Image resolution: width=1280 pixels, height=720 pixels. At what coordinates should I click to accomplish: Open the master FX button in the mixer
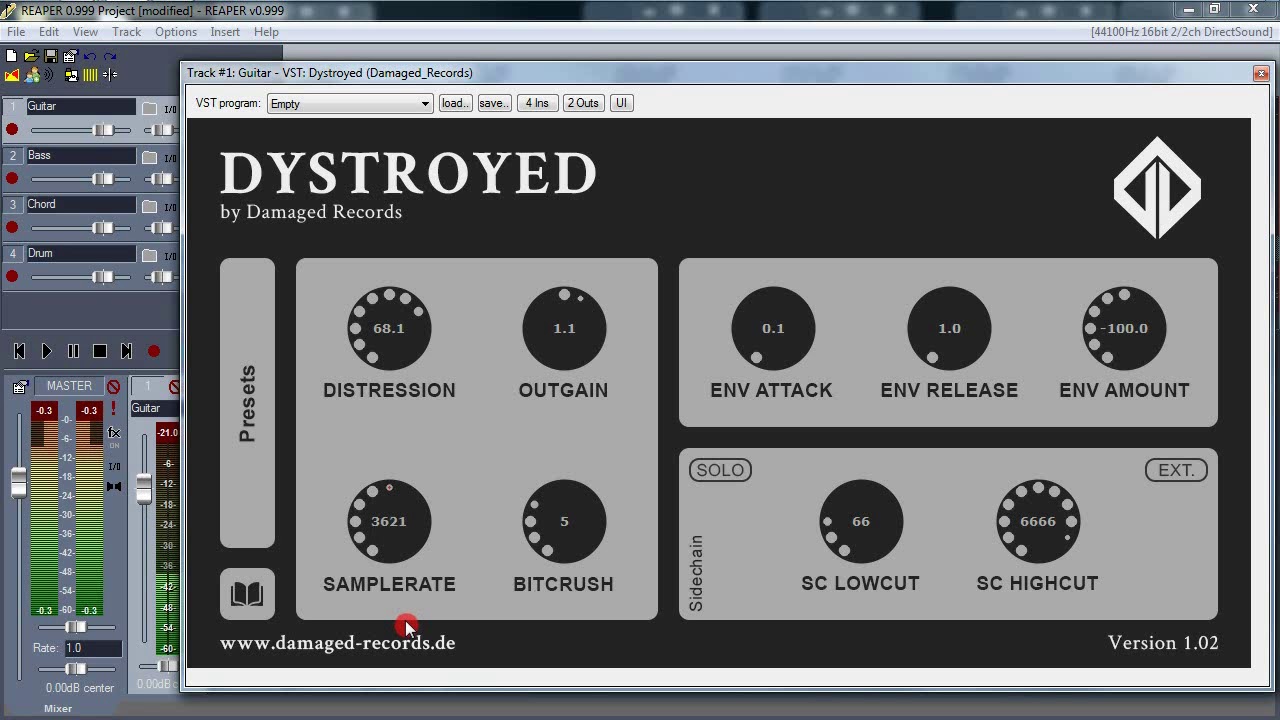(114, 432)
